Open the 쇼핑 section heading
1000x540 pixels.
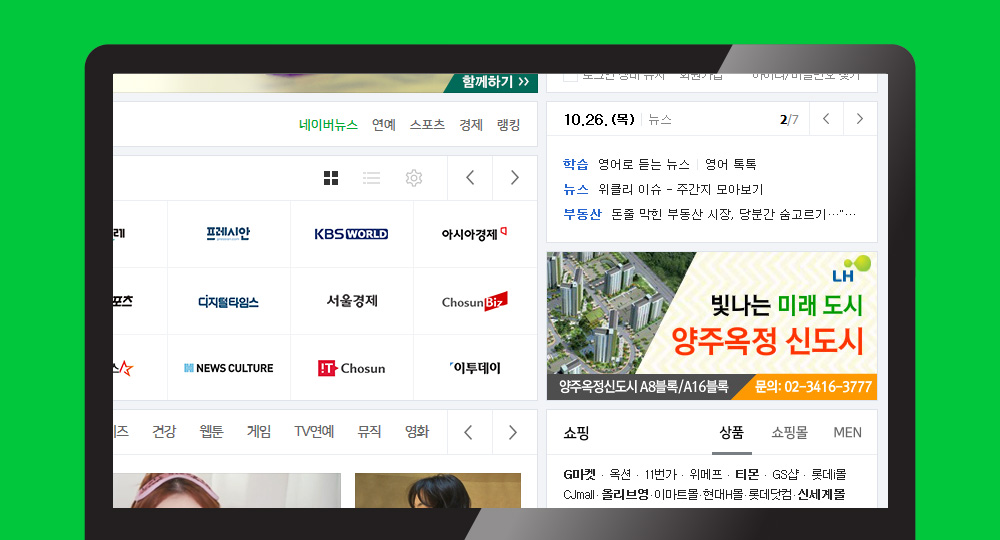click(x=576, y=434)
